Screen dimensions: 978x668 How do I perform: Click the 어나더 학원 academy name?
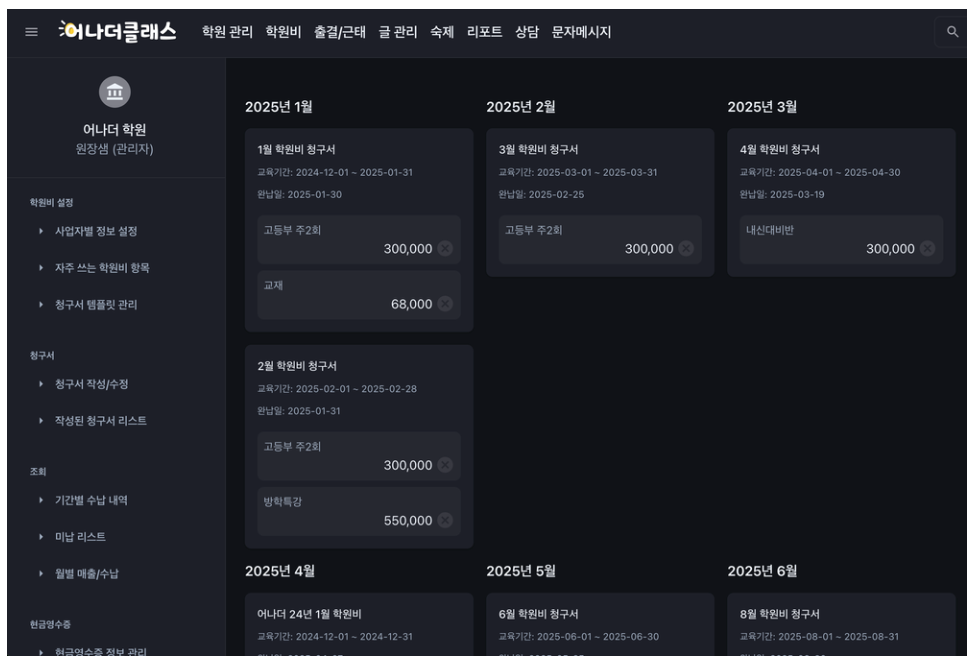115,130
